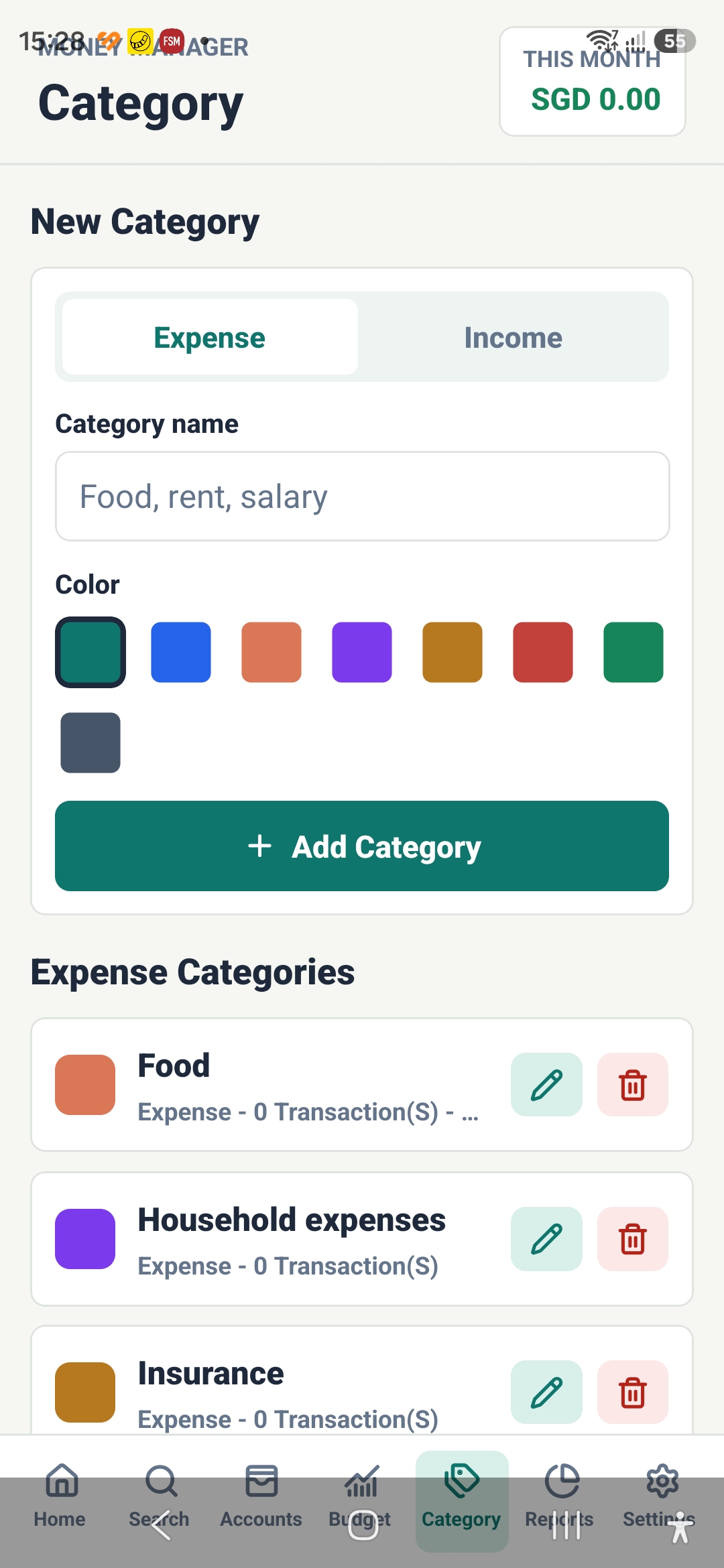Edit the Household expenses category
Image resolution: width=724 pixels, height=1568 pixels.
click(546, 1238)
